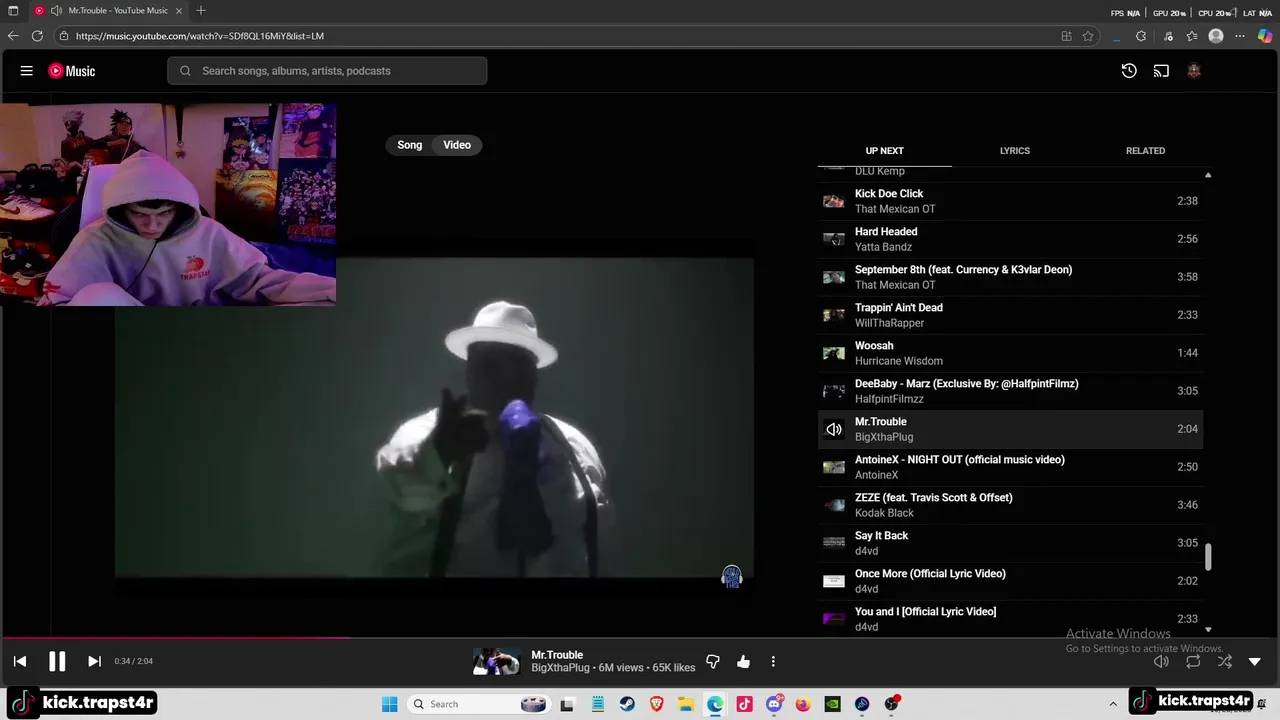Toggle repeat mode in the player bar
The height and width of the screenshot is (720, 1280).
pos(1193,661)
